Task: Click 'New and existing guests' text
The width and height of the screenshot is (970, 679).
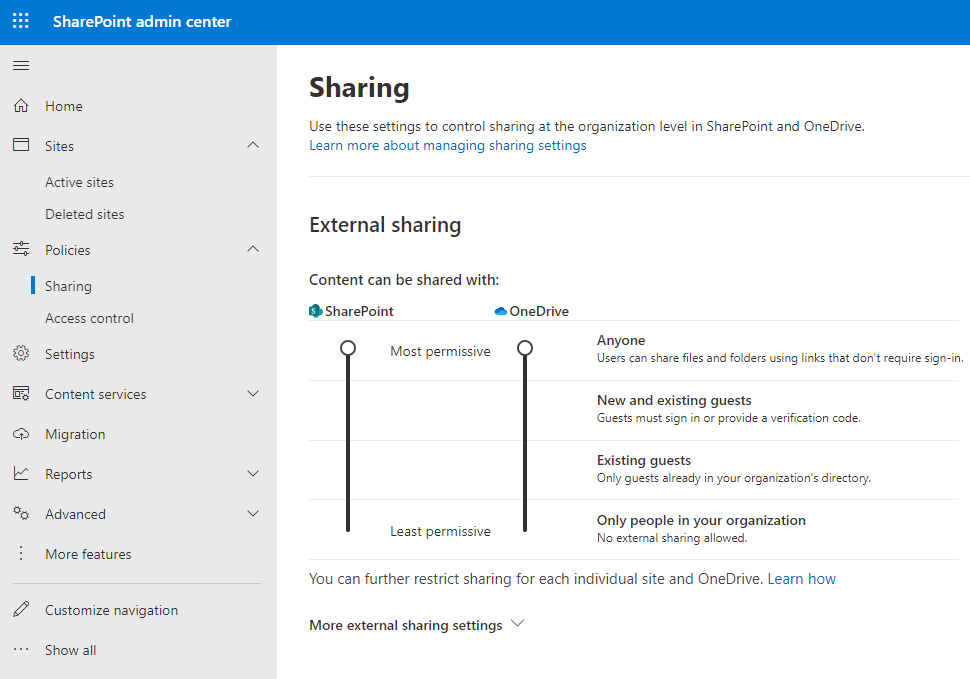Action: (x=674, y=400)
